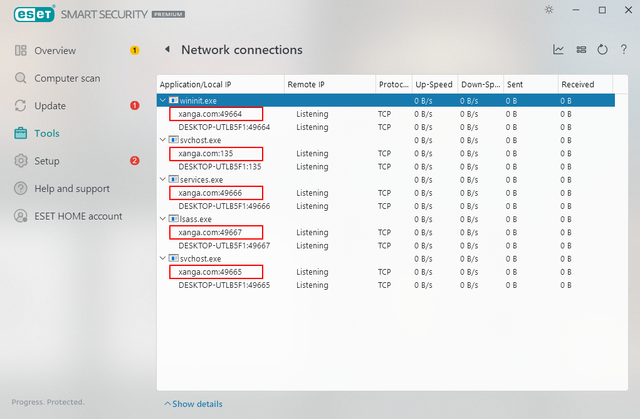Click the services.exe application icon

click(173, 179)
